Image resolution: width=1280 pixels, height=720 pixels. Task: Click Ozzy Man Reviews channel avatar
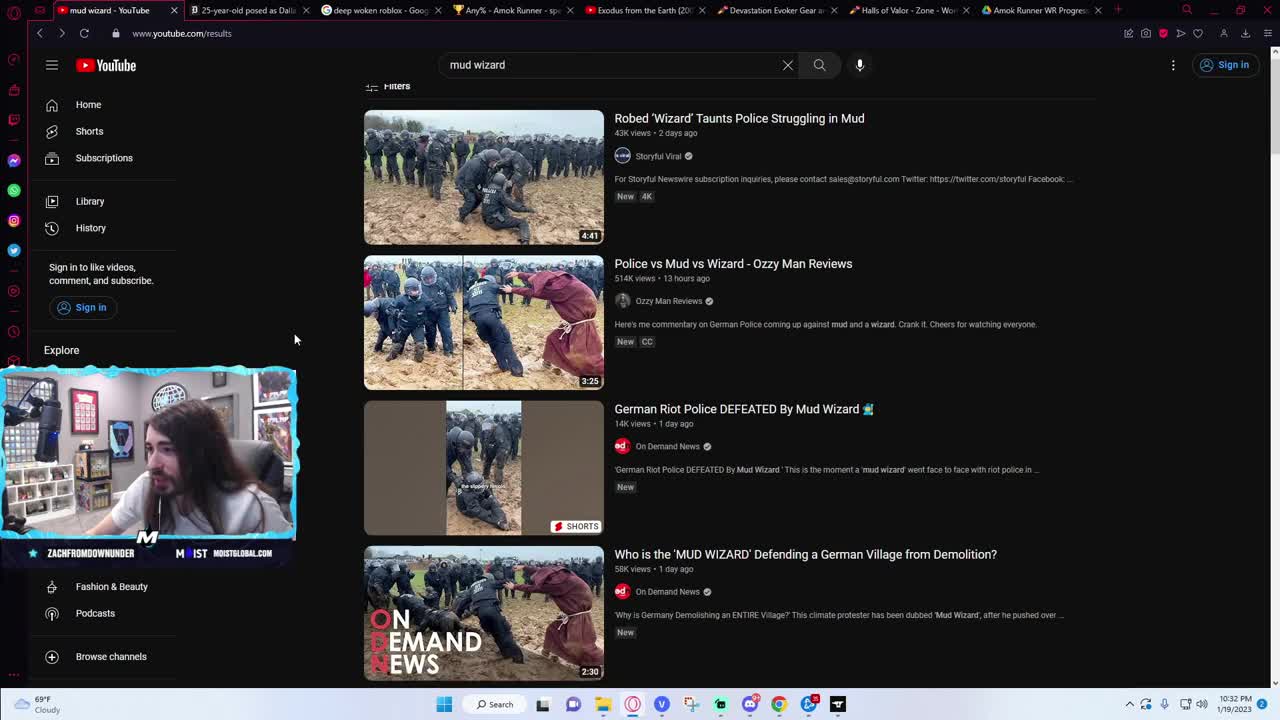(622, 301)
